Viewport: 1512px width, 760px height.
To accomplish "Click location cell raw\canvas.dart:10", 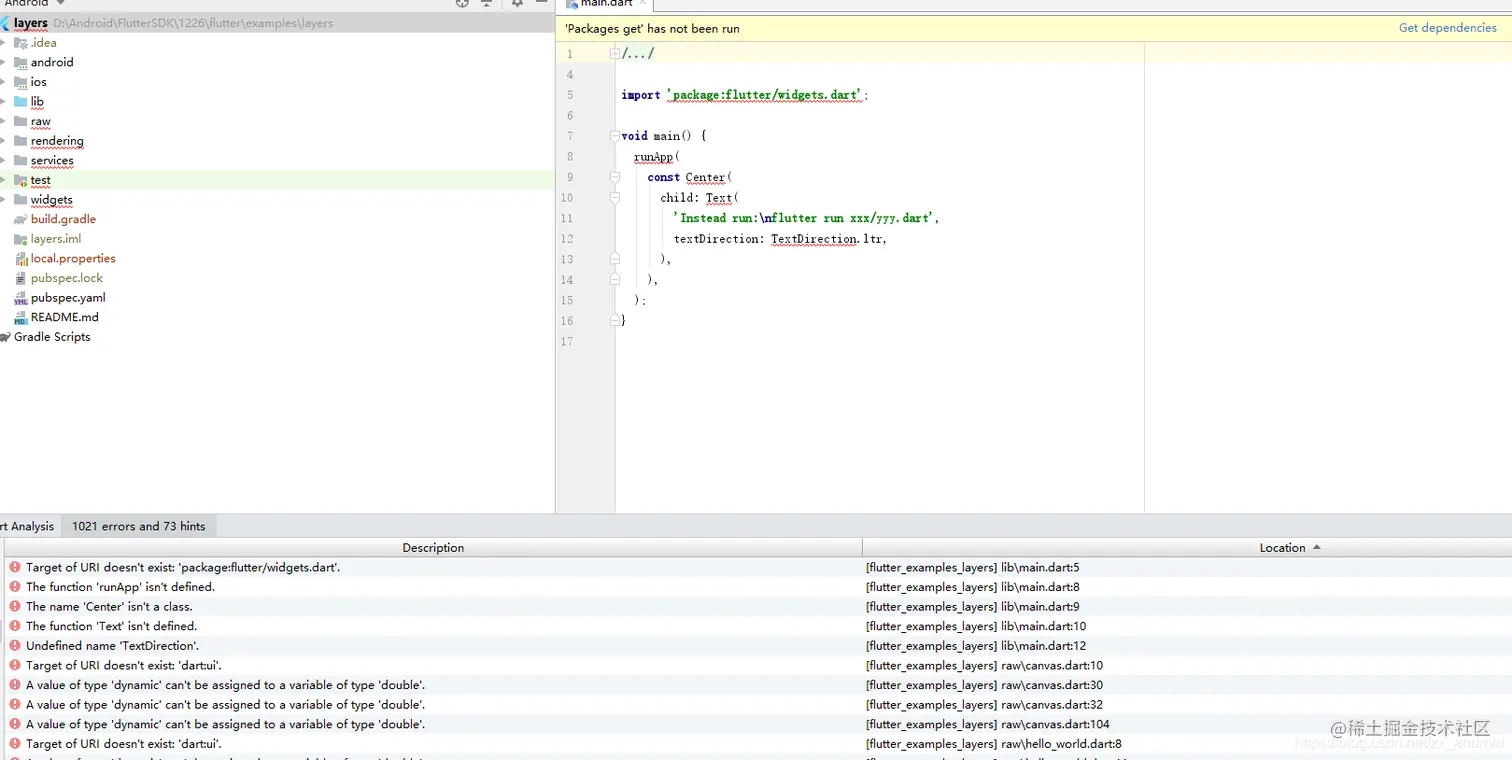I will tap(984, 665).
